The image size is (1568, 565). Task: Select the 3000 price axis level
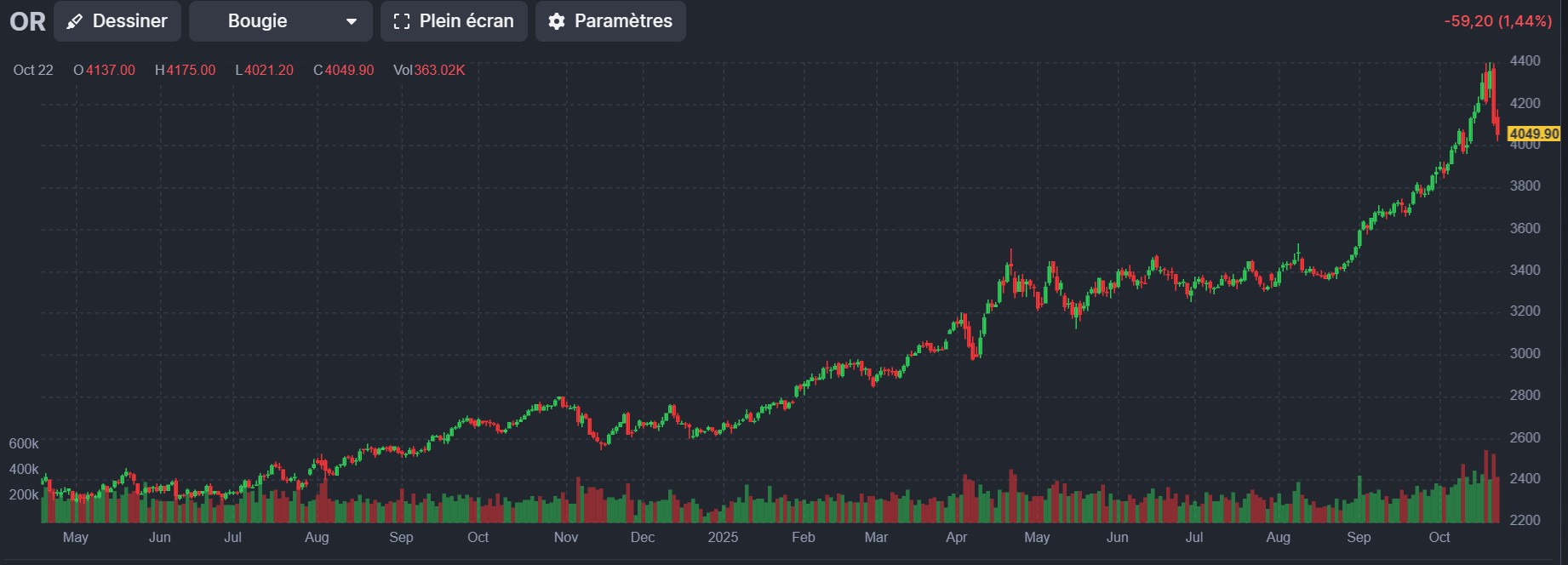click(1525, 353)
